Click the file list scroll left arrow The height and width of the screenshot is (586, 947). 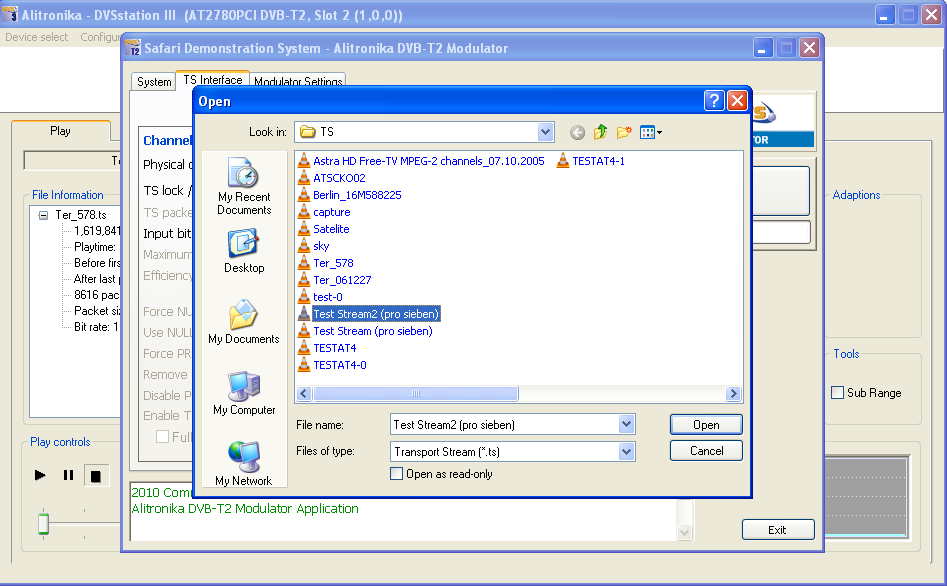pyautogui.click(x=304, y=394)
